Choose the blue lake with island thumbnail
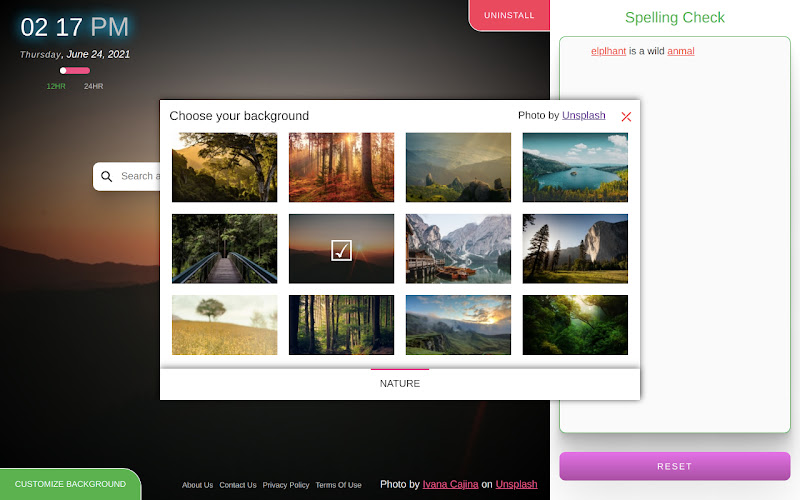The image size is (800, 500). [x=575, y=167]
